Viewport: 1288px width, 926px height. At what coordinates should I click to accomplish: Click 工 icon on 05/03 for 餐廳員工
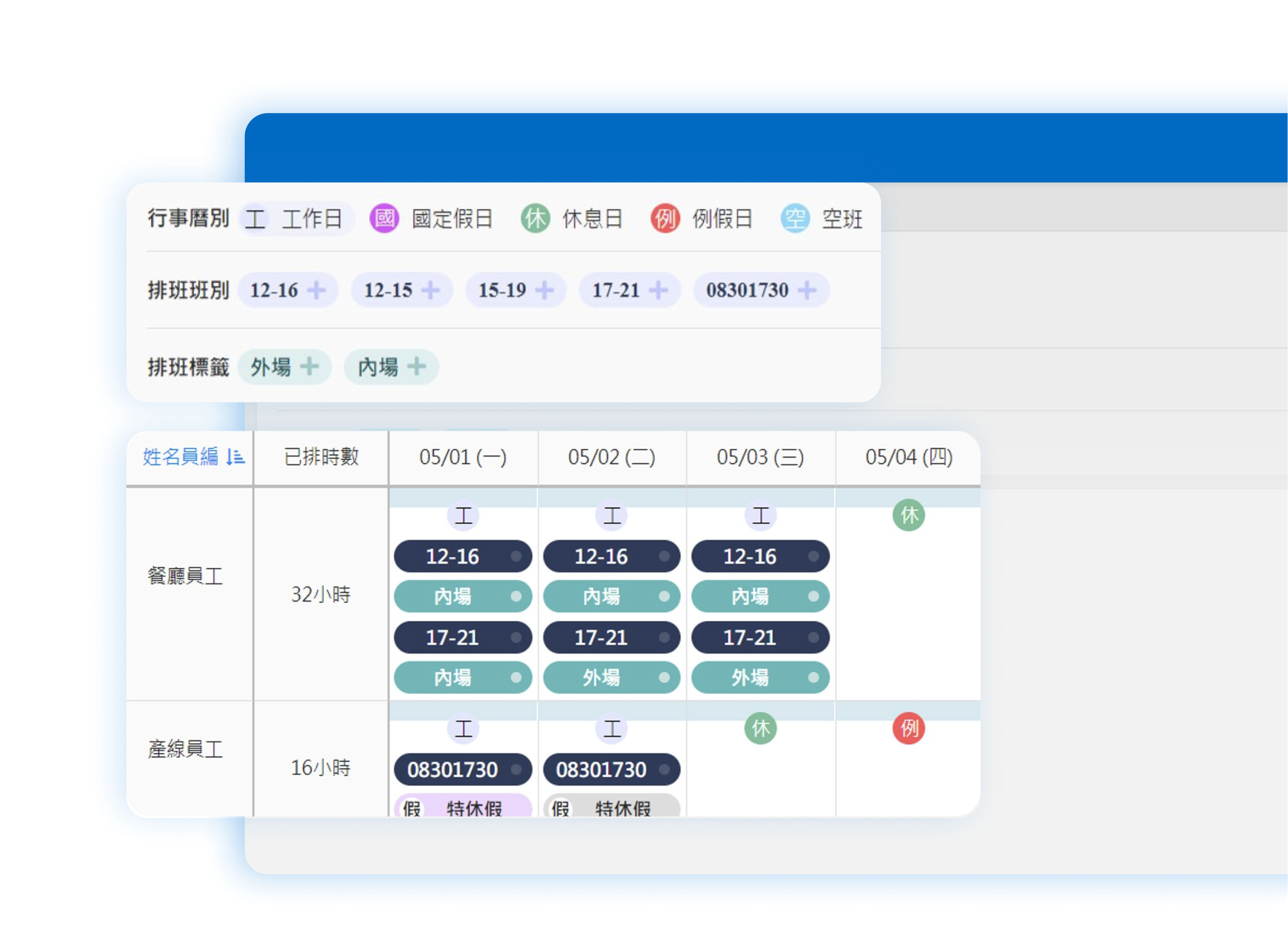760,516
